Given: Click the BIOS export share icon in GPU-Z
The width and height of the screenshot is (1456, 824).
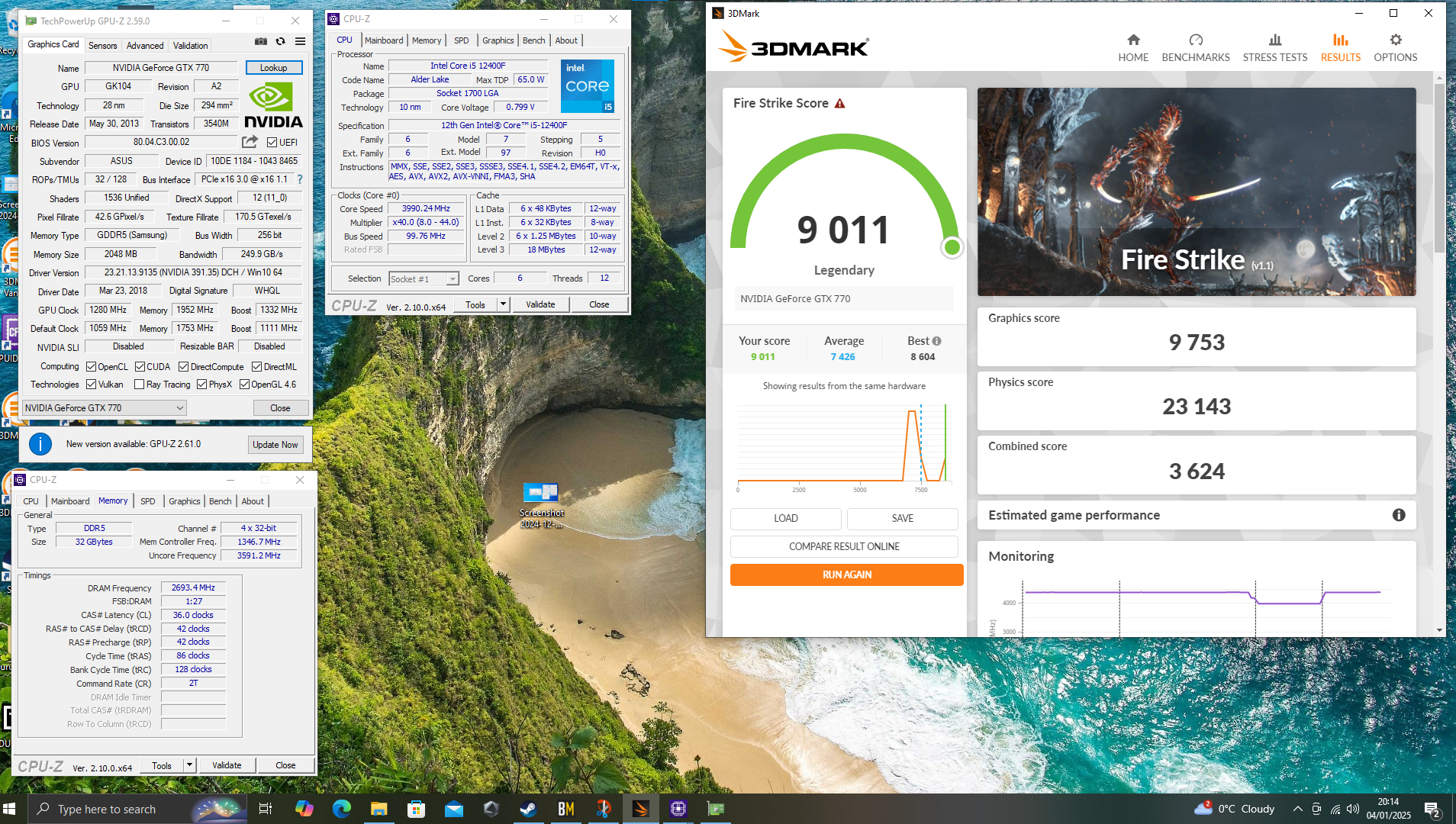Looking at the screenshot, I should click(x=250, y=142).
